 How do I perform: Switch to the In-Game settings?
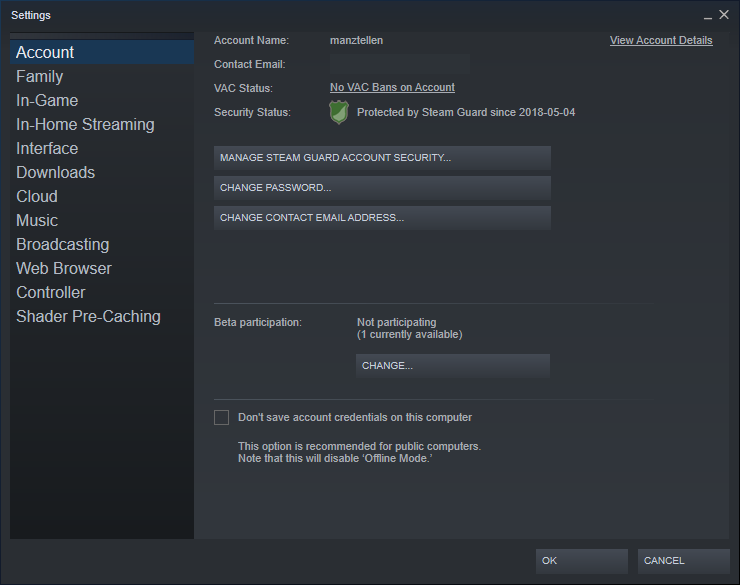pos(101,100)
